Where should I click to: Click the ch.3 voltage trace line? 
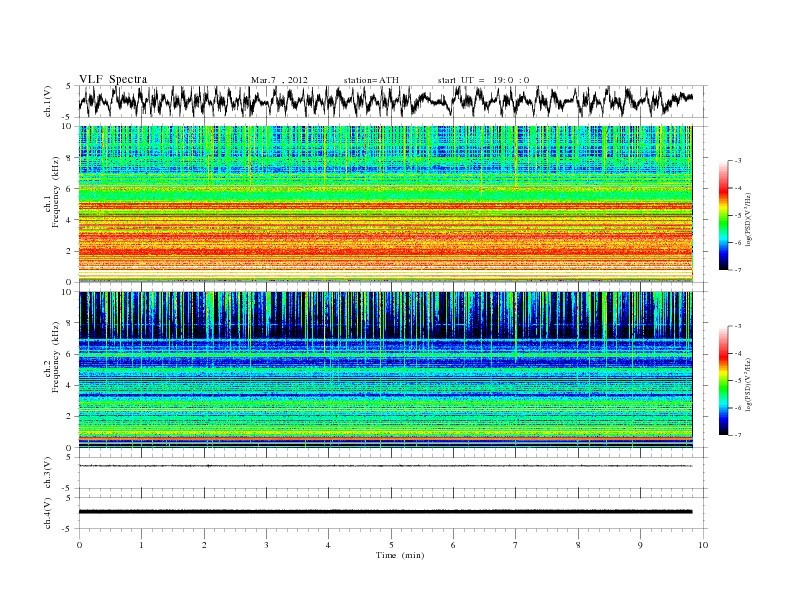tap(385, 466)
